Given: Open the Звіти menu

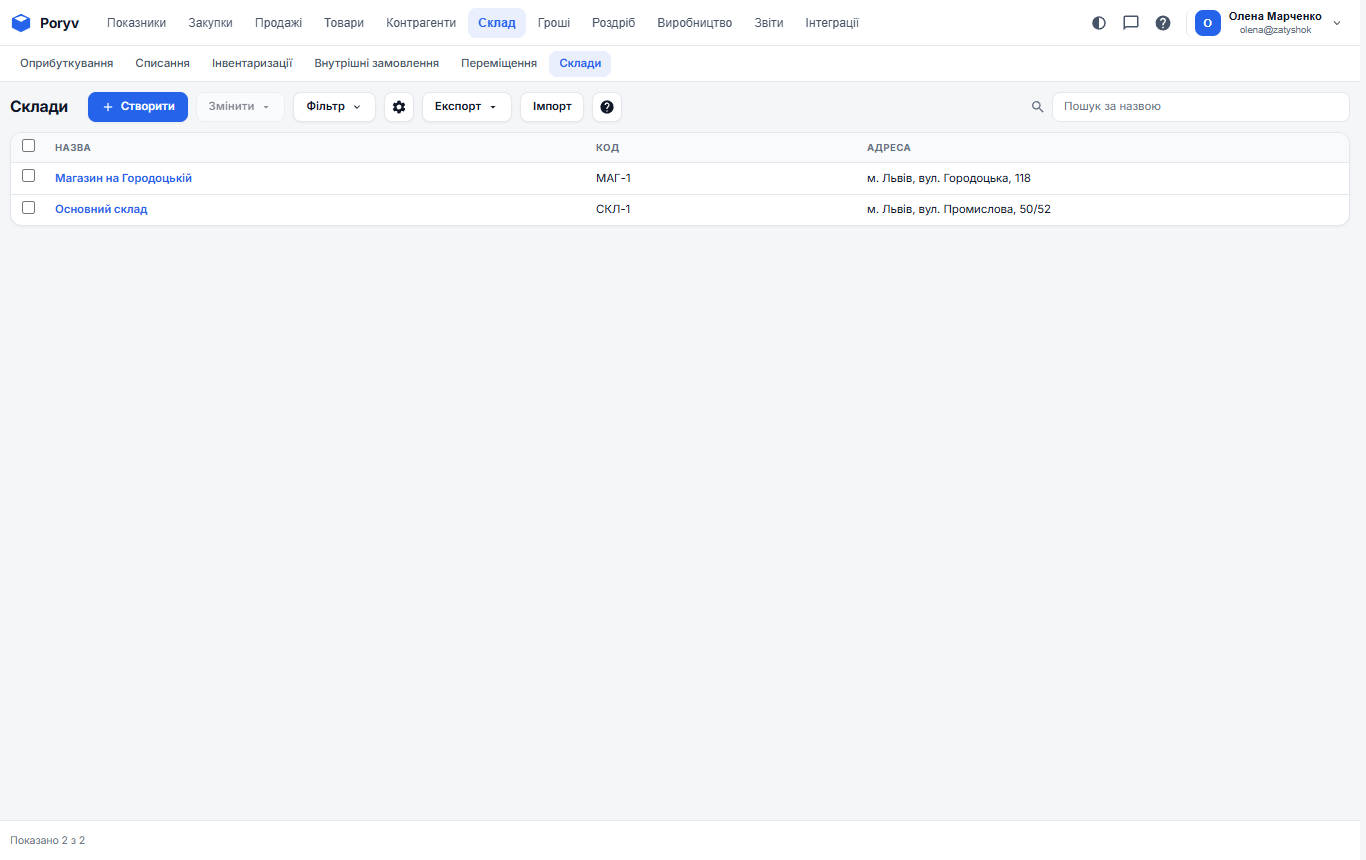Looking at the screenshot, I should click(769, 23).
